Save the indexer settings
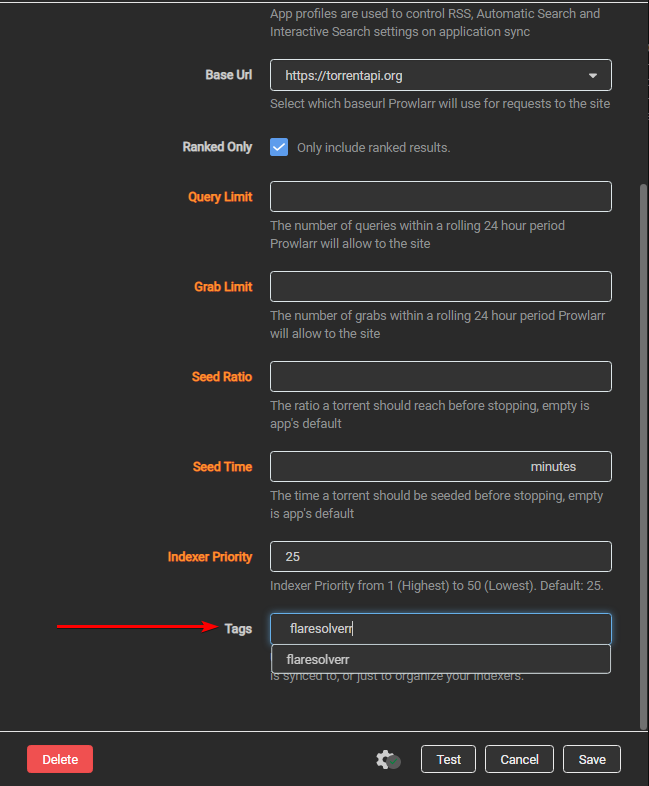Viewport: 649px width, 786px height. point(592,759)
